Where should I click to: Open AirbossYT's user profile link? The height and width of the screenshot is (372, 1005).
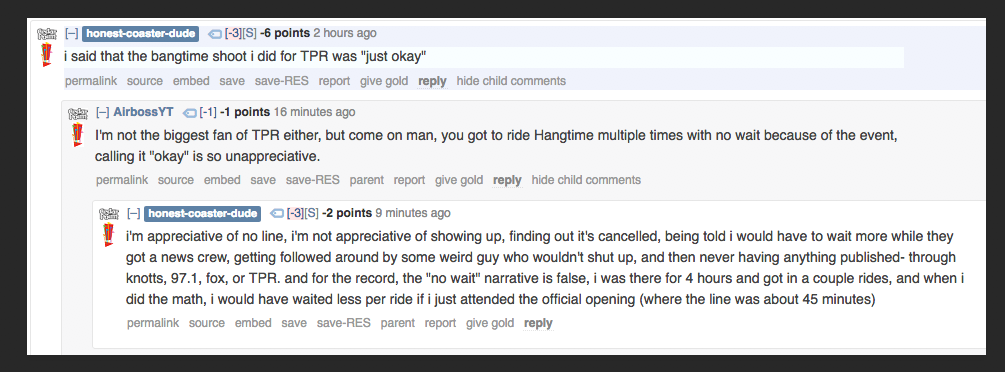pyautogui.click(x=144, y=112)
